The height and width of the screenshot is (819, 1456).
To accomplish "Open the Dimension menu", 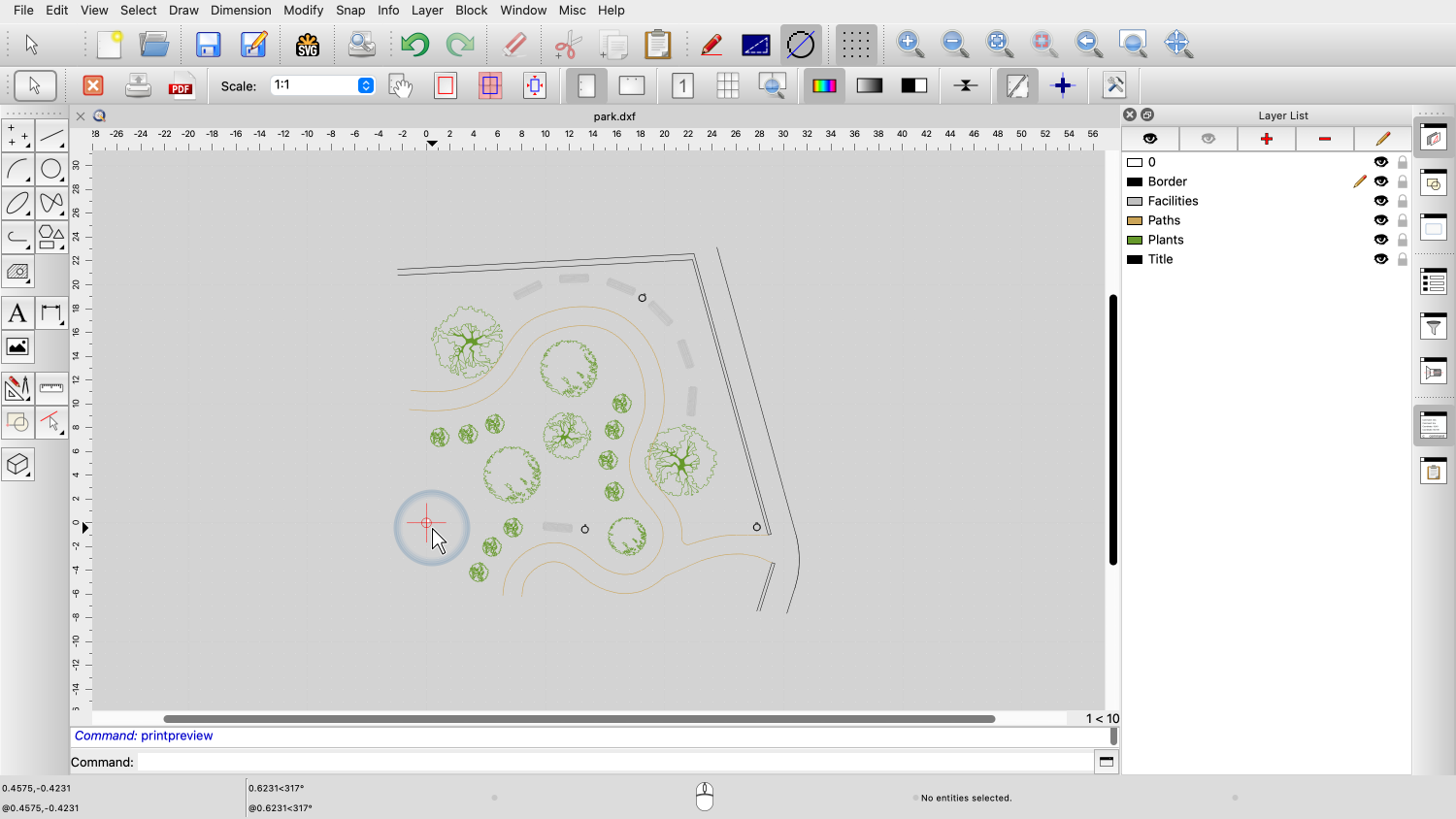I will pyautogui.click(x=241, y=10).
